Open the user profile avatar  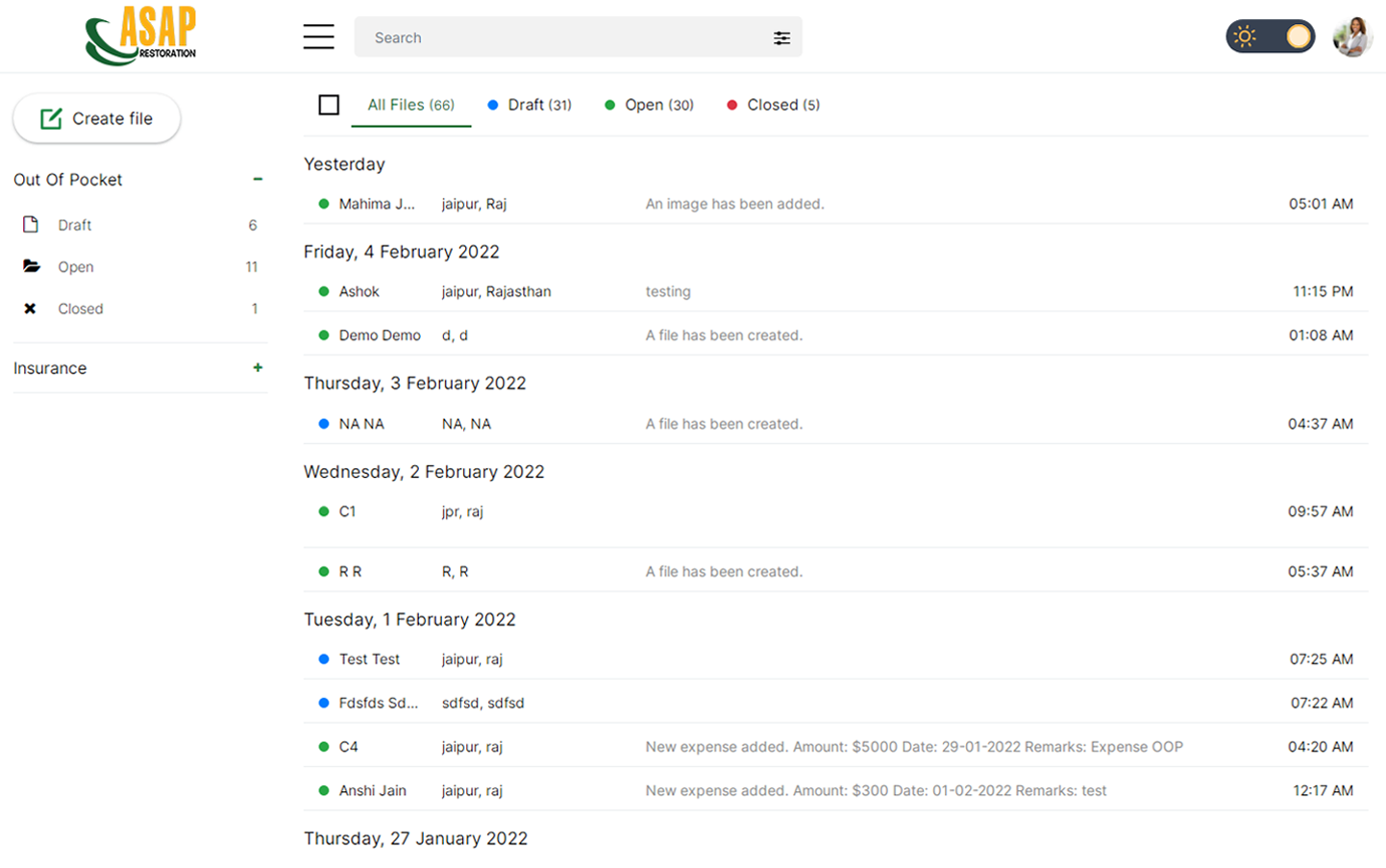coord(1351,37)
